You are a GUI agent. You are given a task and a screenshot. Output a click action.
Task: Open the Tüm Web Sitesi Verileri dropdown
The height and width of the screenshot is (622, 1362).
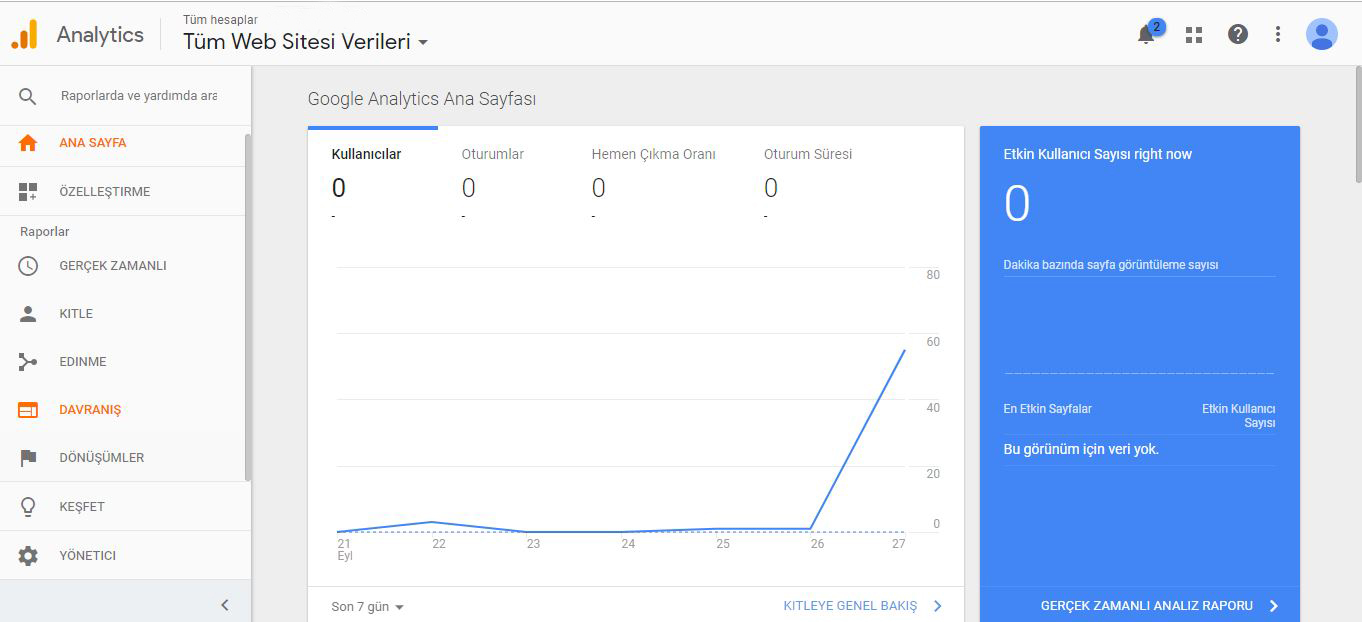click(306, 42)
